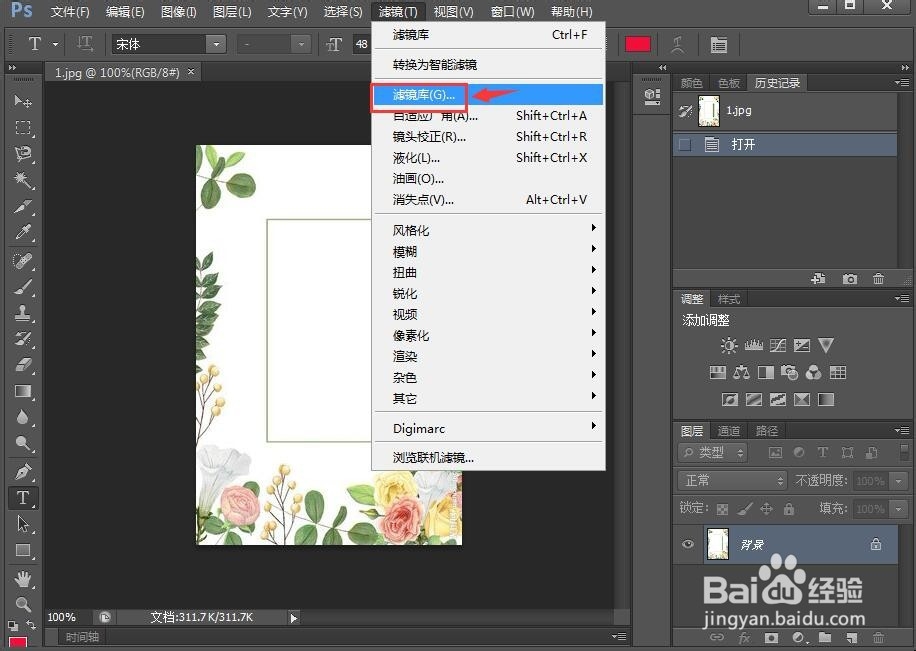This screenshot has height=651, width=916.
Task: Click the 背景 layer thumbnail
Action: [718, 544]
